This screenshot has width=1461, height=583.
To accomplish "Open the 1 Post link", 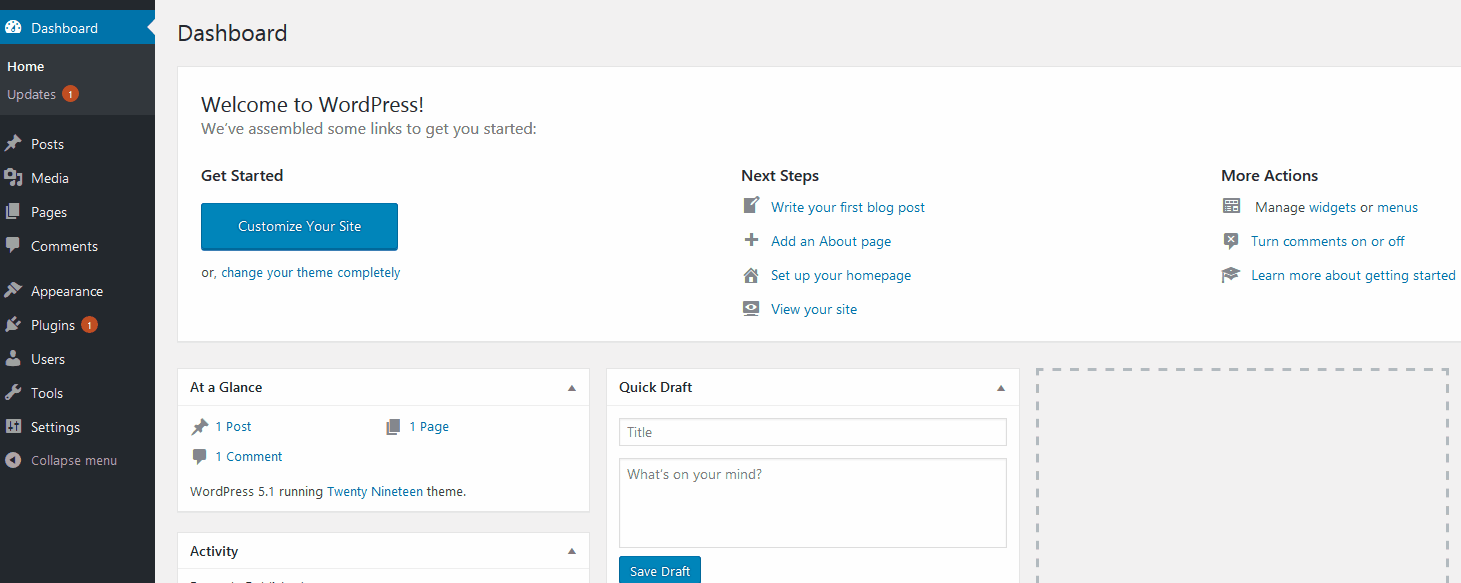I will click(x=233, y=427).
